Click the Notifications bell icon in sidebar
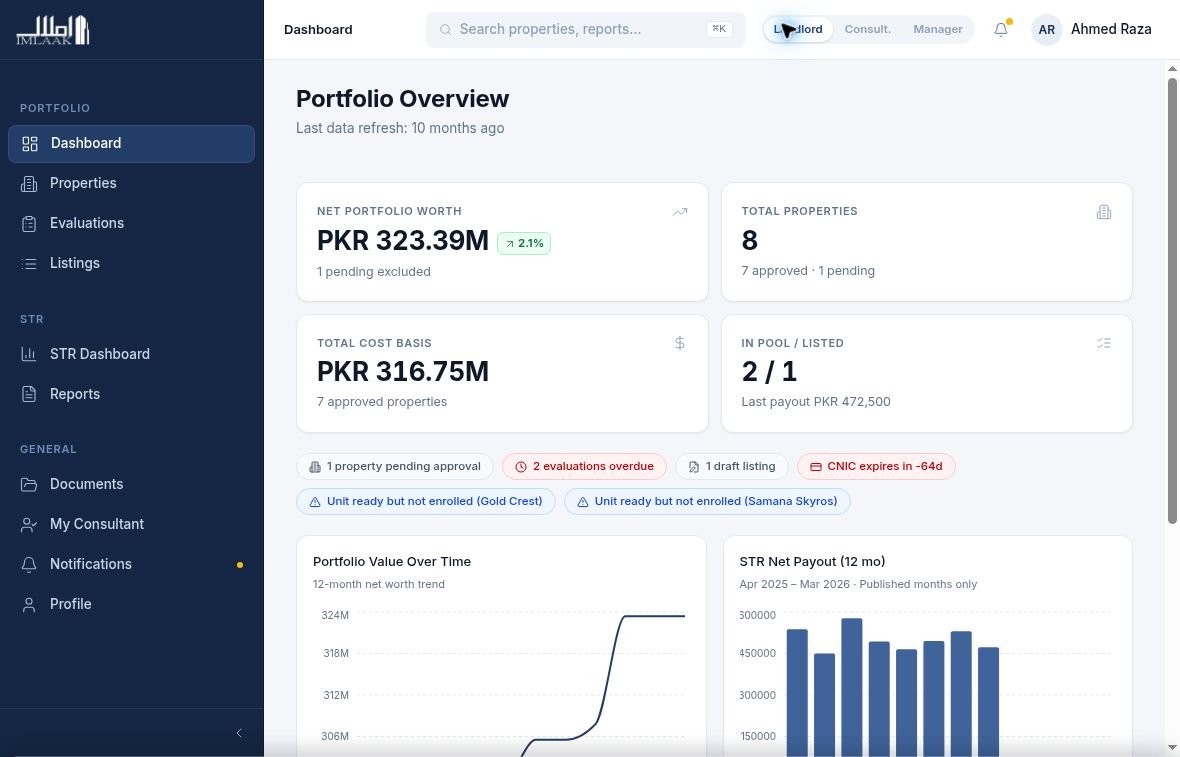Viewport: 1180px width, 757px height. (29, 564)
